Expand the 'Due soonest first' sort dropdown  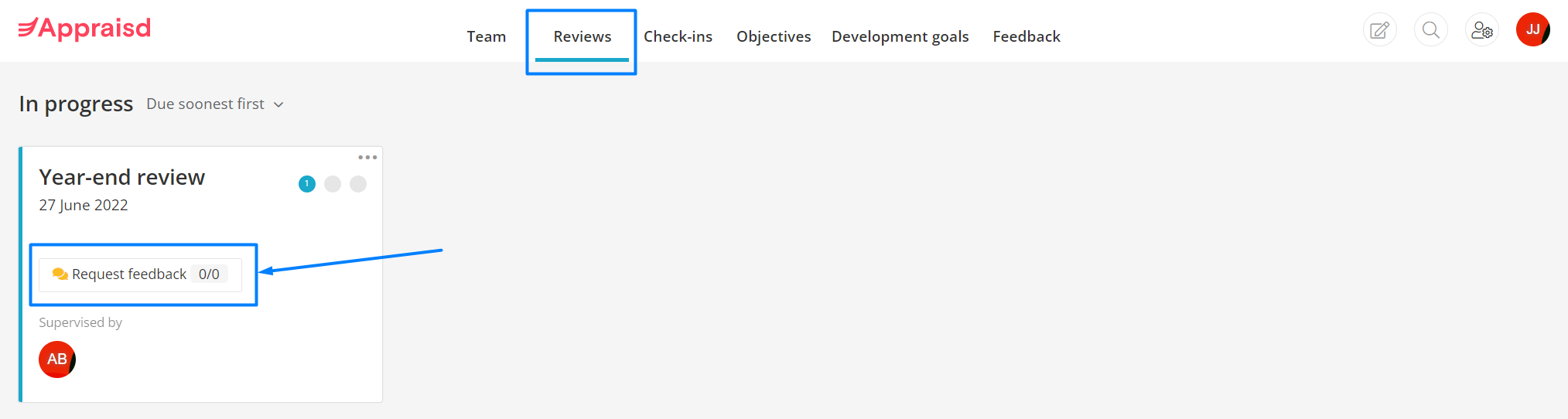[215, 104]
